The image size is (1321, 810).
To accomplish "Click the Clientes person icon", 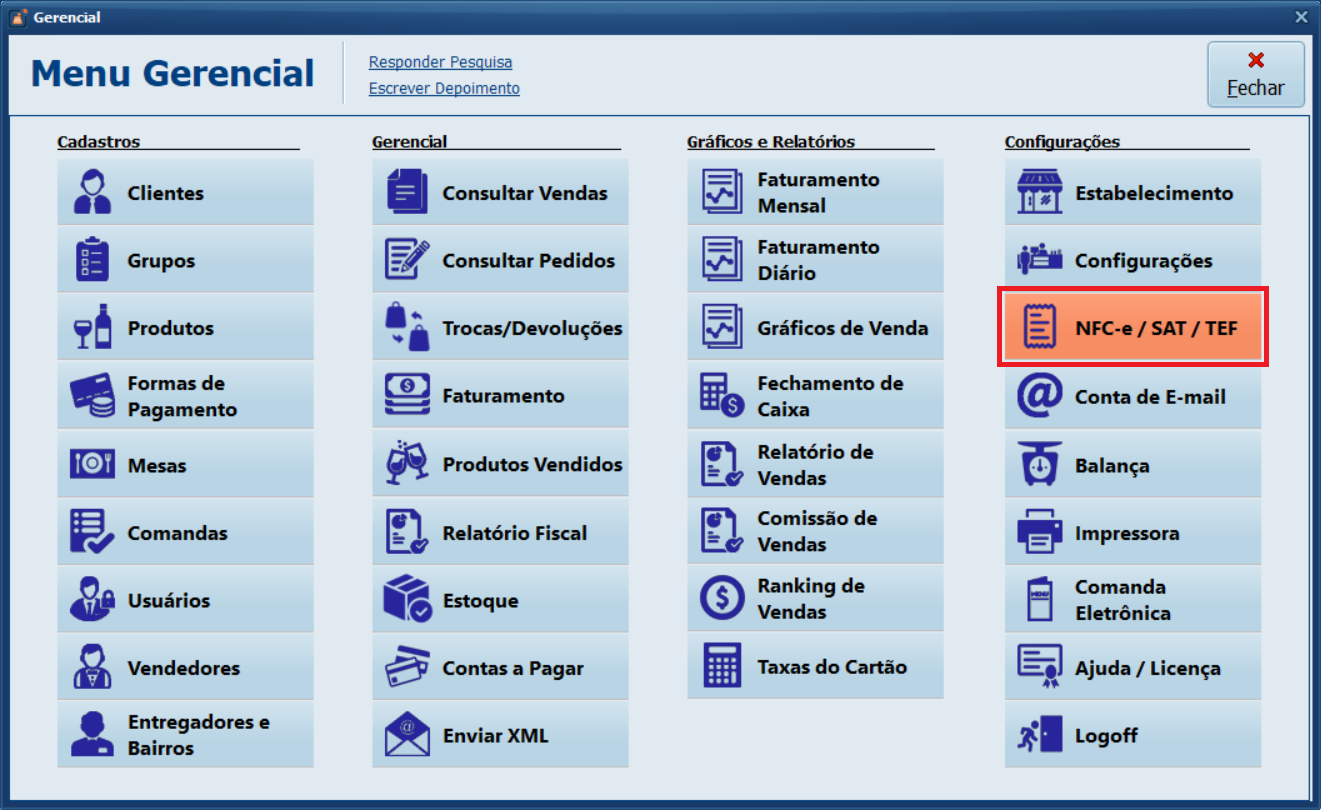I will [92, 193].
